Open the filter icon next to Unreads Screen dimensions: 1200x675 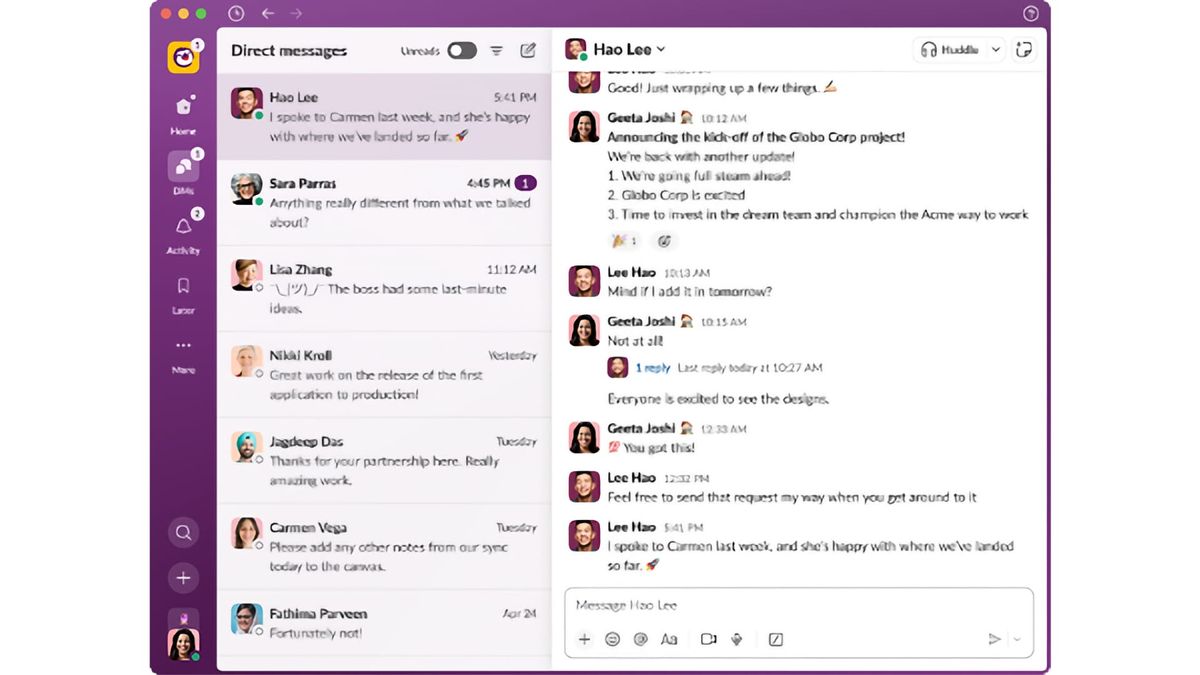[496, 49]
